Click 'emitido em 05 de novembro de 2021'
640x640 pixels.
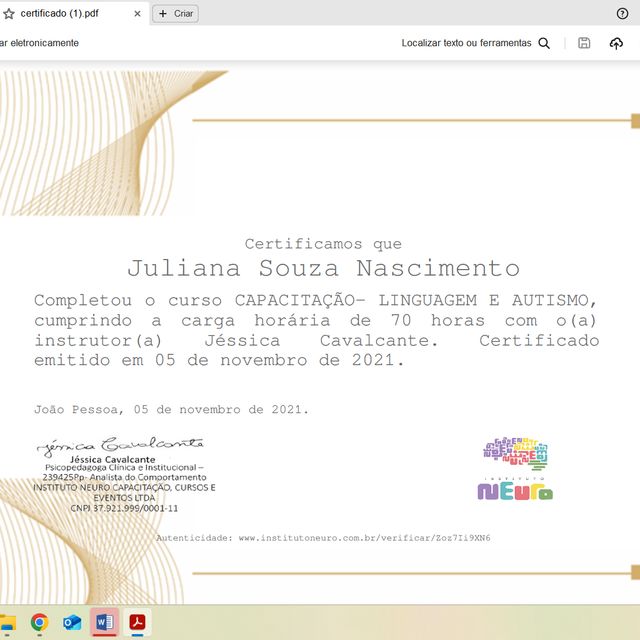point(219,360)
